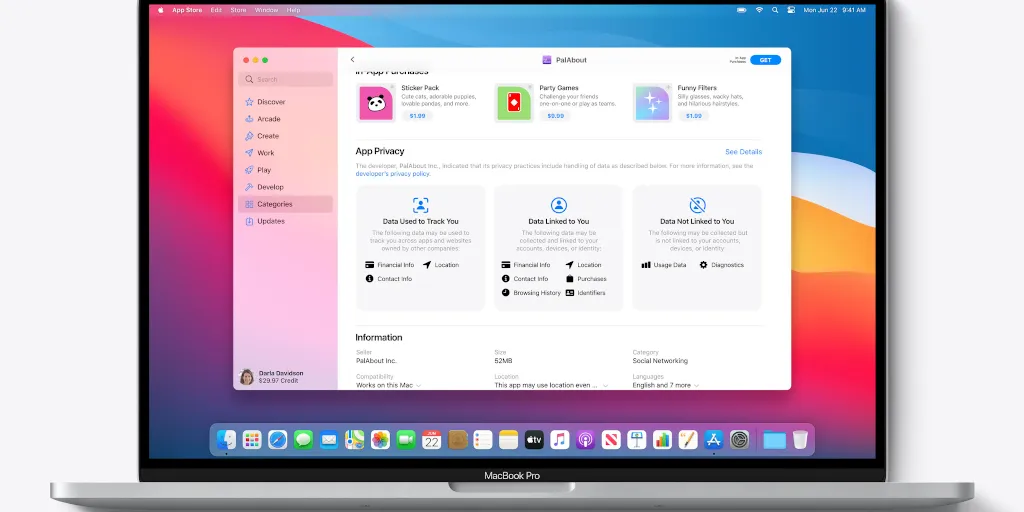Click the PalAbout app icon in title bar
Screen dimensions: 1024x512
pos(547,60)
